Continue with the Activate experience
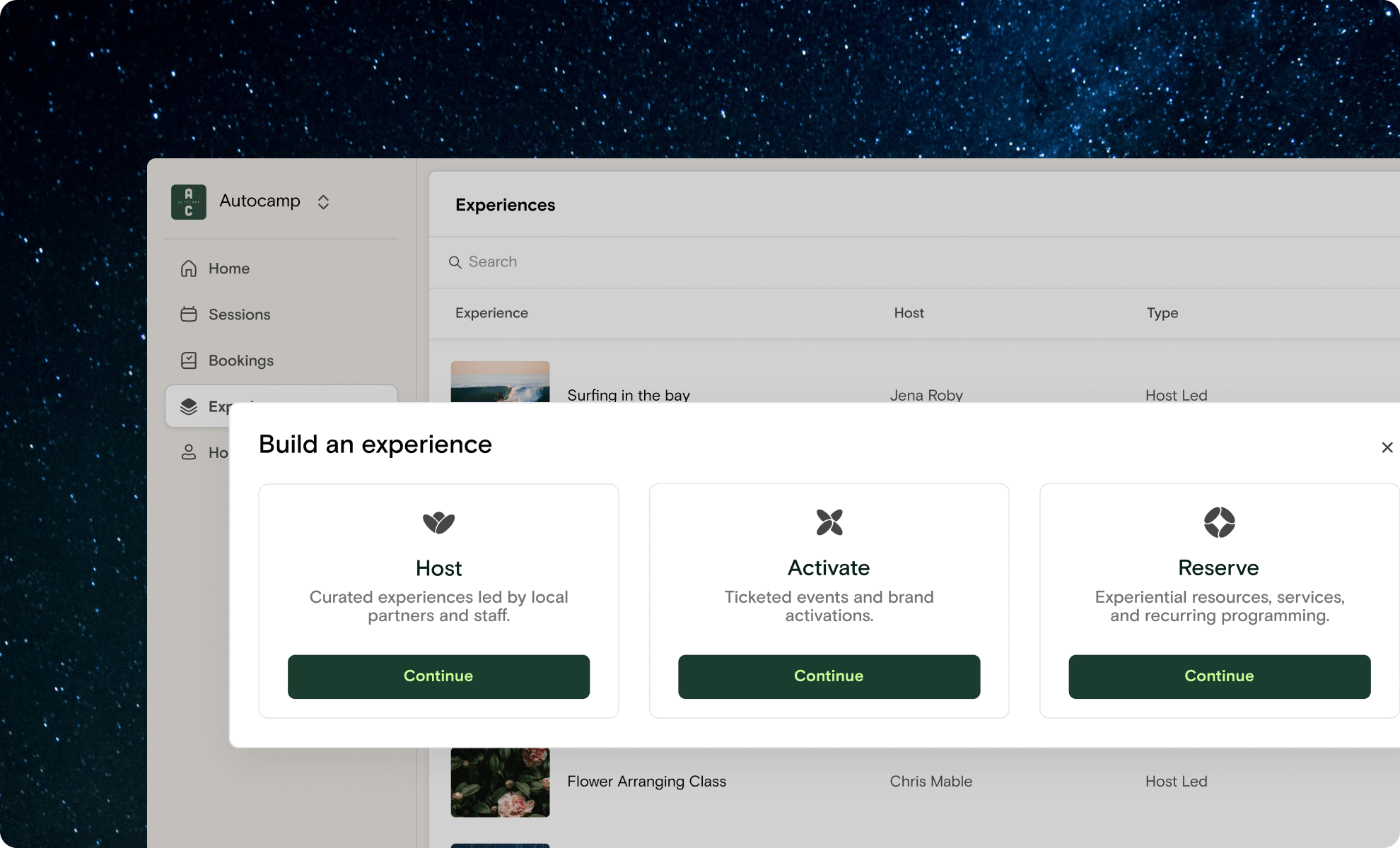1400x848 pixels. click(x=829, y=676)
